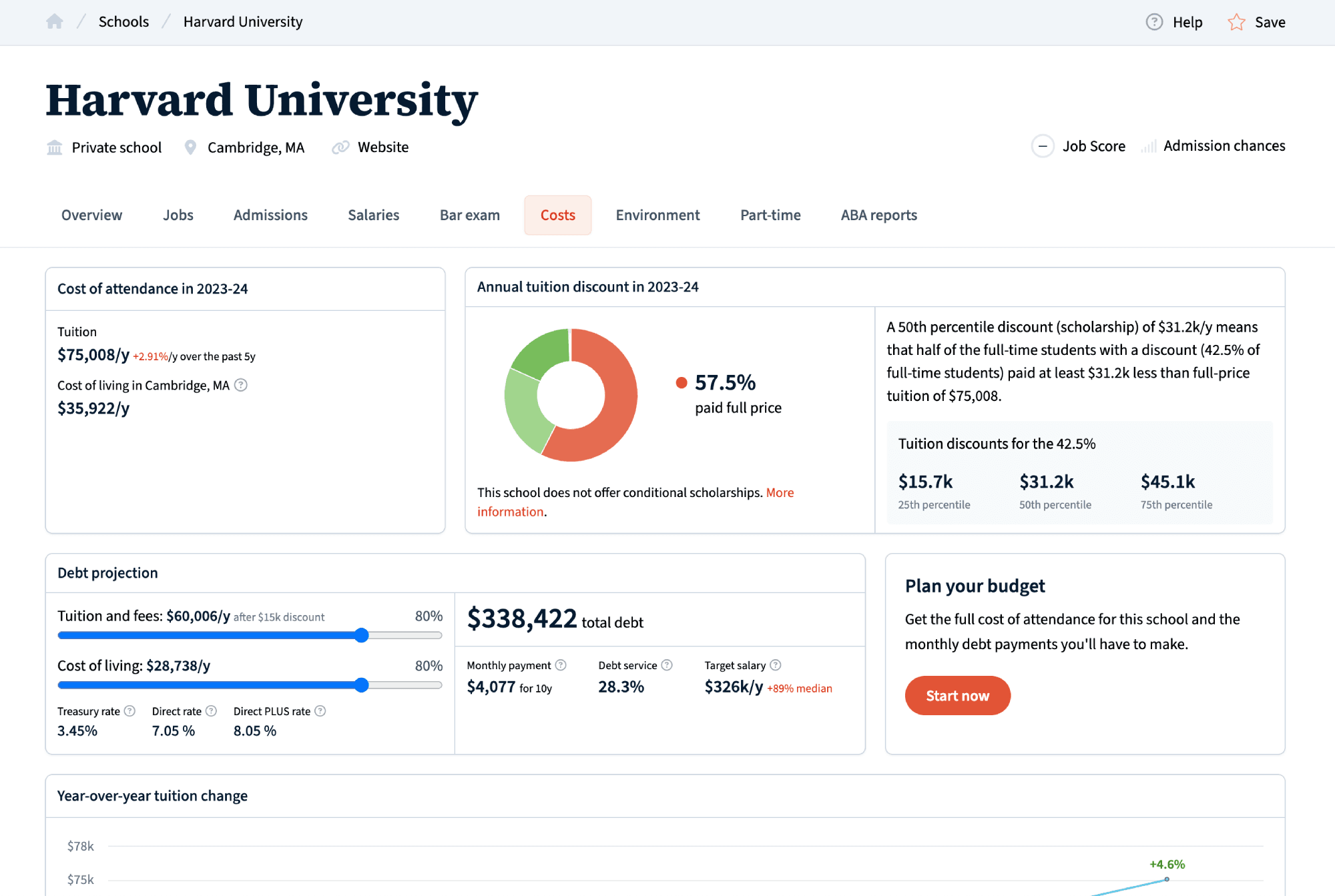
Task: Click the $45.1k 75th percentile value
Action: tap(1167, 482)
